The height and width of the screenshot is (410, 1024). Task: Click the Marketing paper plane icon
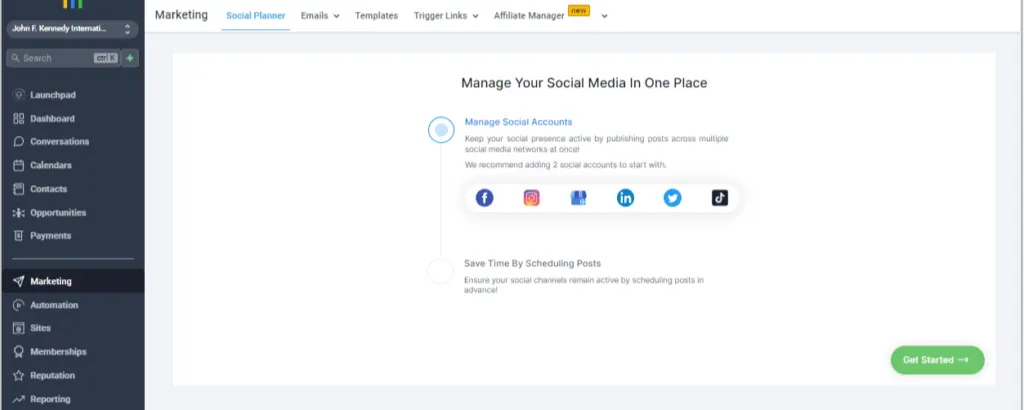tap(18, 281)
